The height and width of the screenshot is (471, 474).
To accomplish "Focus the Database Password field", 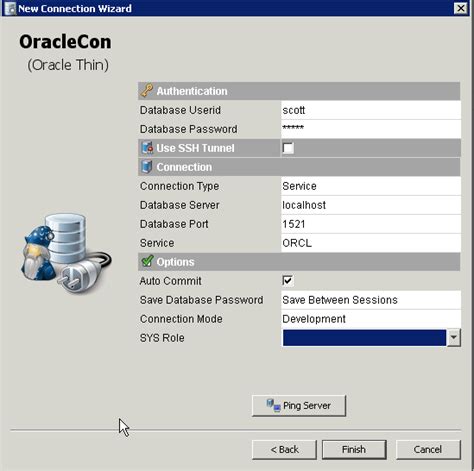I will coord(371,129).
